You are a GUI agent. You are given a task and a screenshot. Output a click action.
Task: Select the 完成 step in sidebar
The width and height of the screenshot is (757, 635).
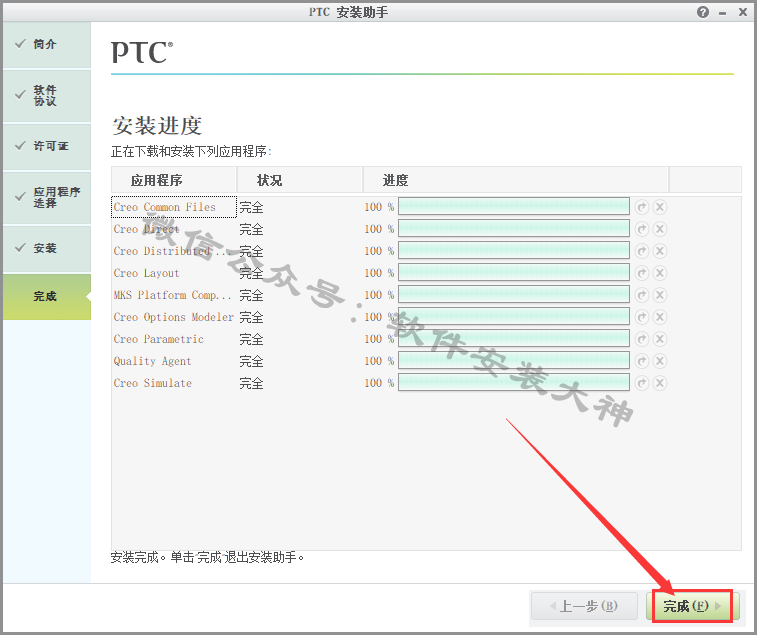[47, 296]
